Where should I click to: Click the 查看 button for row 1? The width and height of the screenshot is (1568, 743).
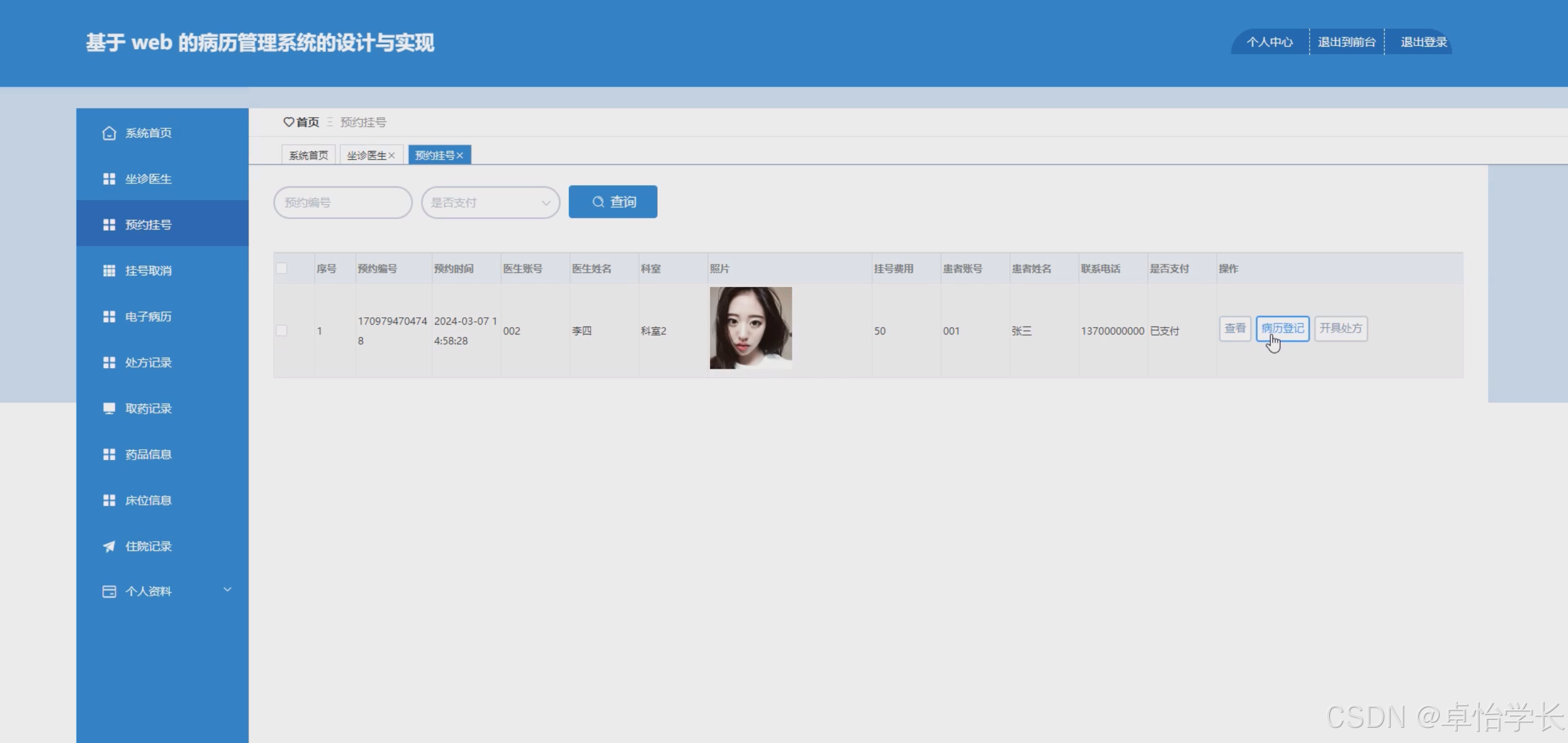[1235, 328]
